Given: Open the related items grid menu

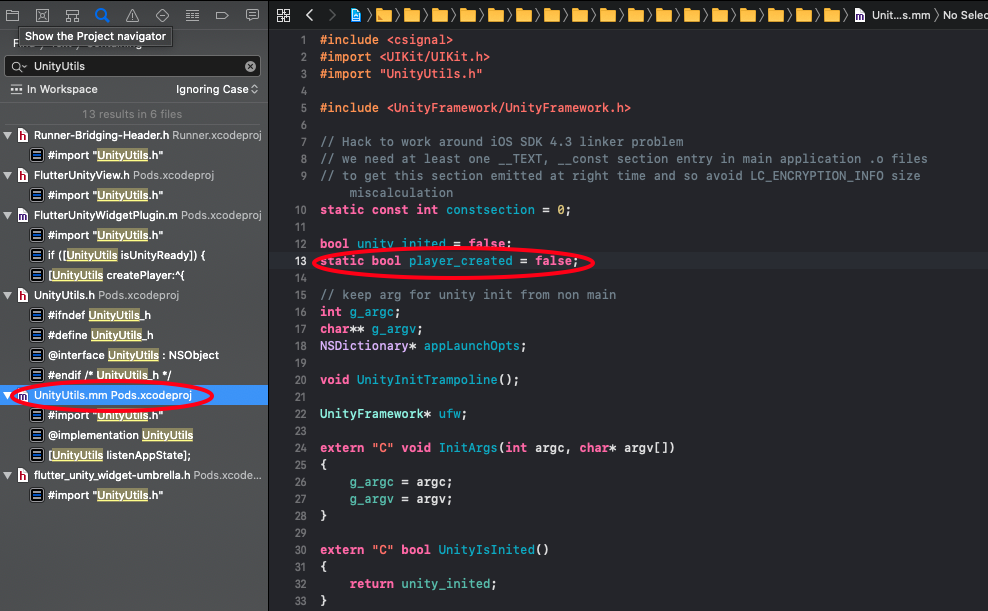Looking at the screenshot, I should pyautogui.click(x=284, y=15).
